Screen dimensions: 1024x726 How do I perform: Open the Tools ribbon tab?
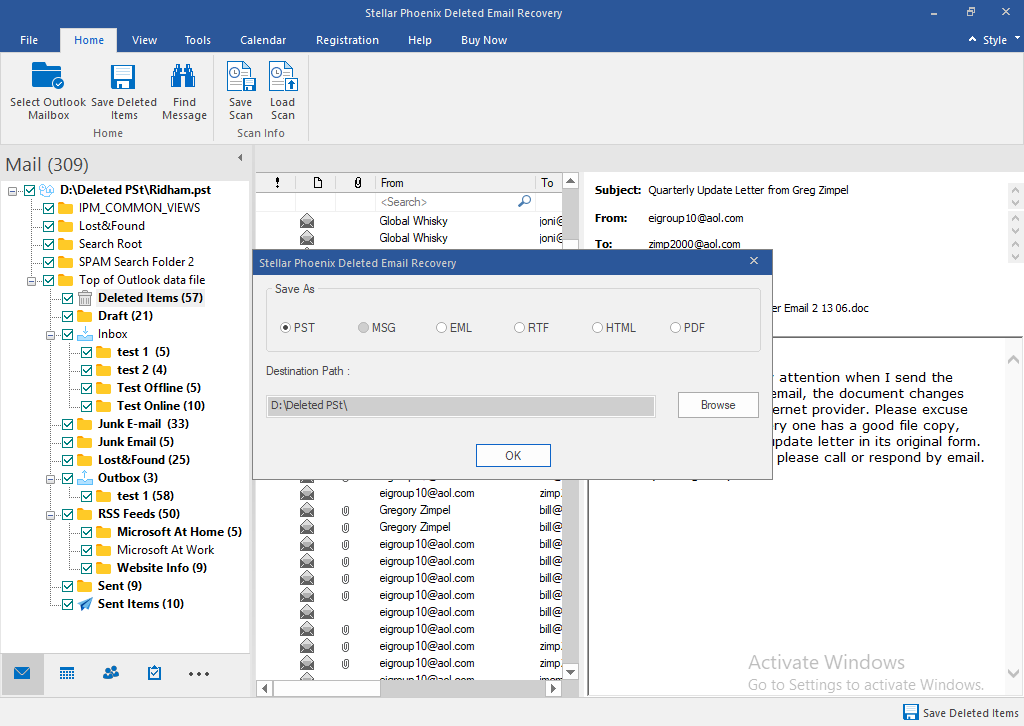[197, 40]
